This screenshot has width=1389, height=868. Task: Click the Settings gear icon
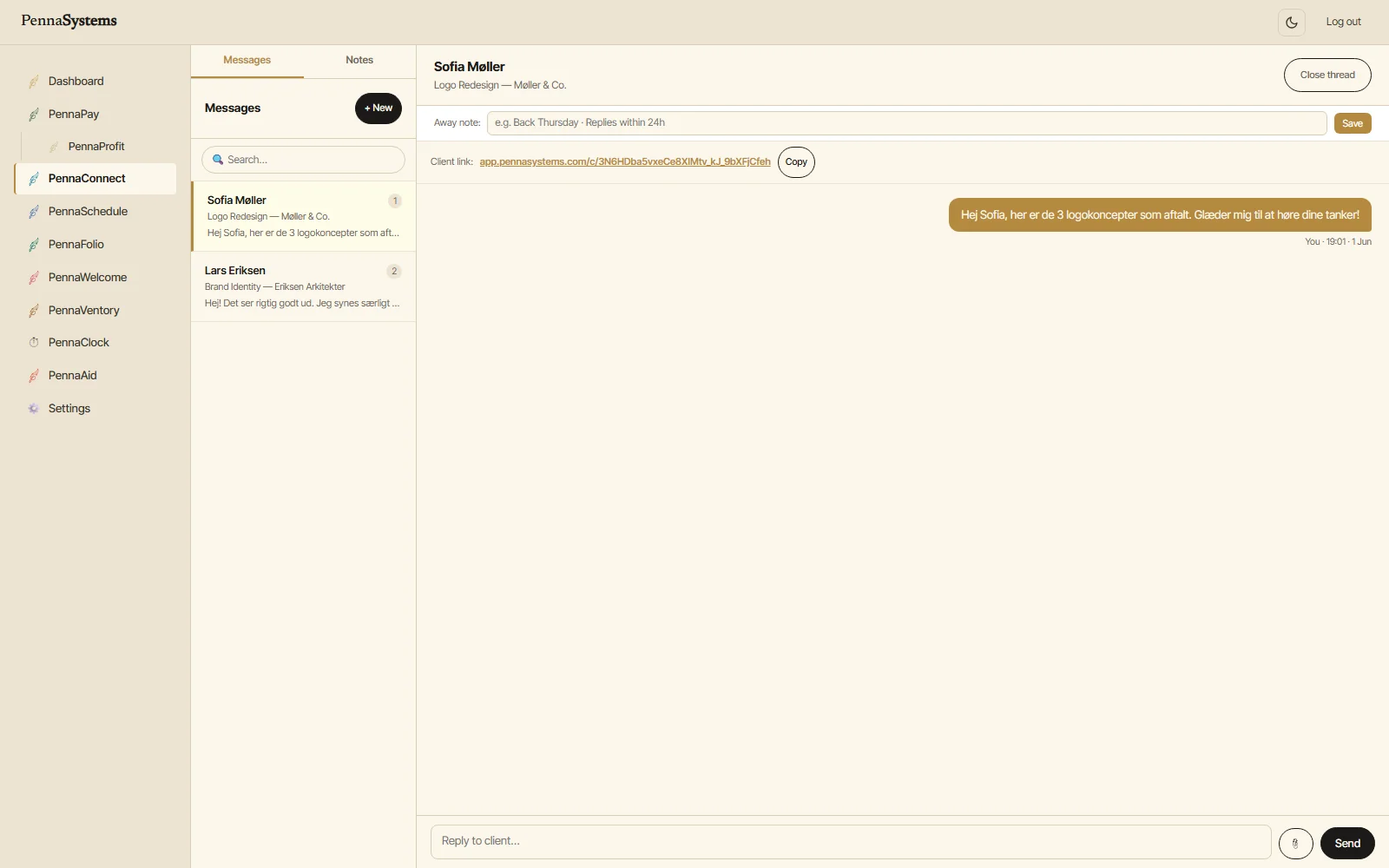(34, 409)
